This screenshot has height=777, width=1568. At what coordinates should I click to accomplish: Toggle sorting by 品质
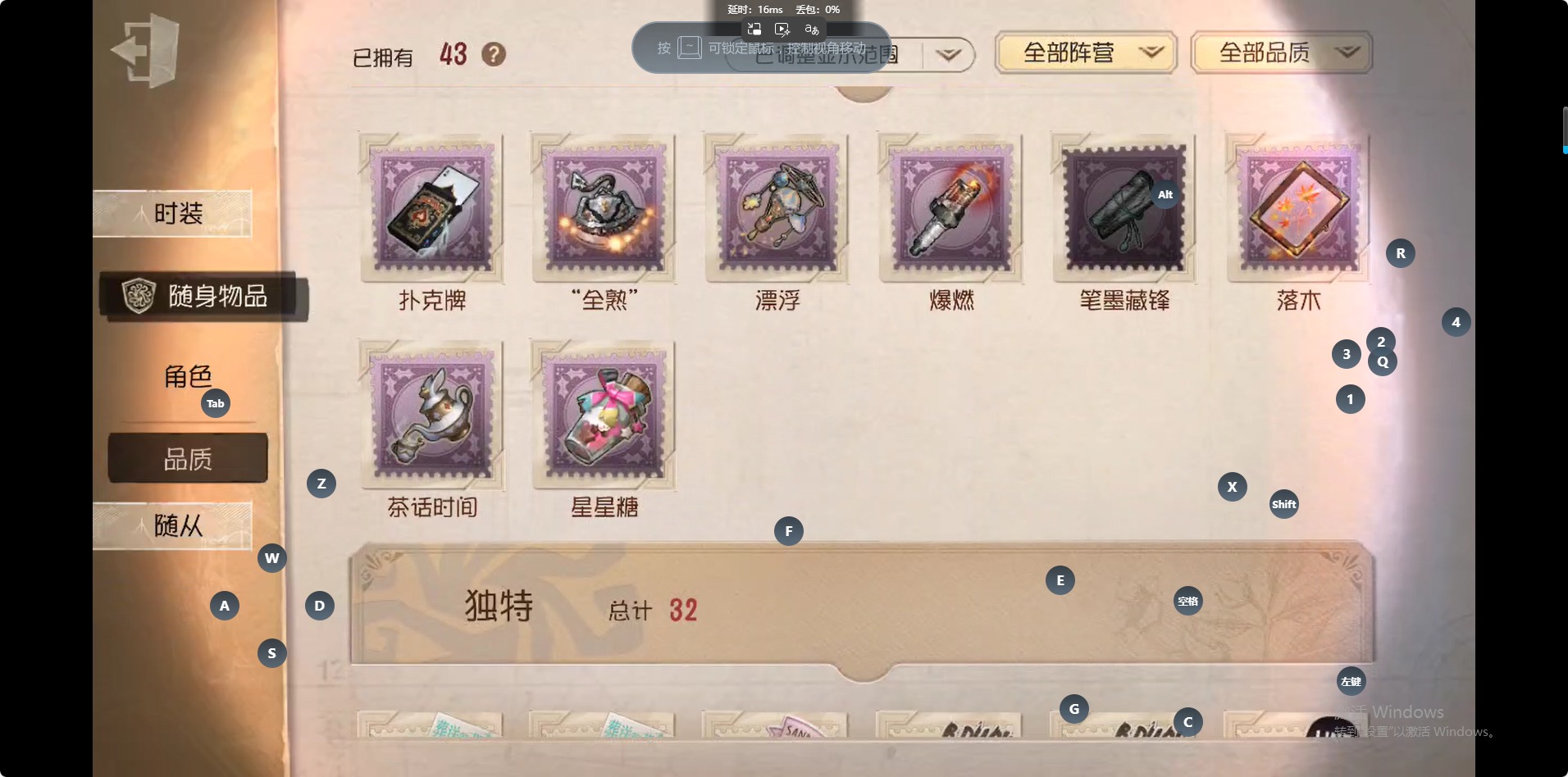coord(188,458)
